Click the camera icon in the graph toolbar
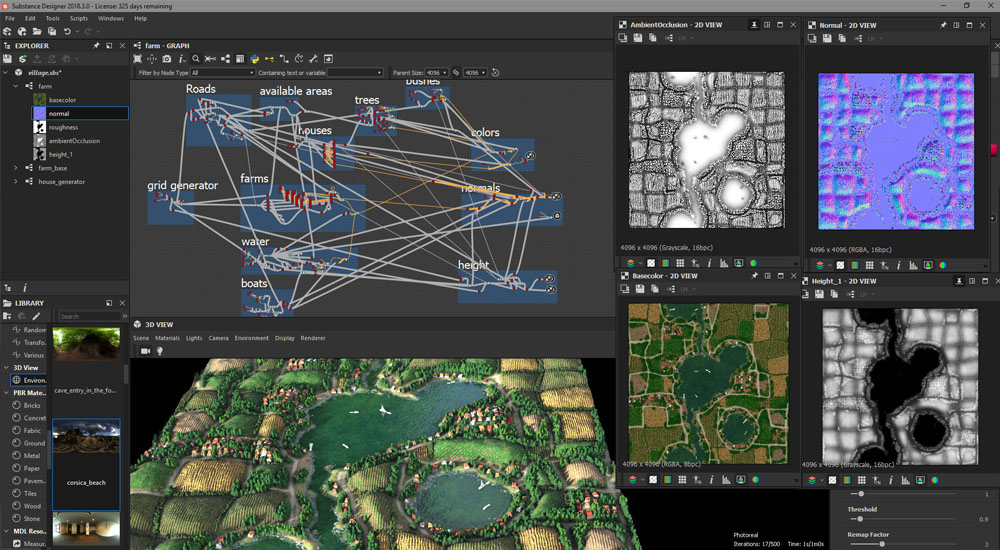This screenshot has height=550, width=1000. 166,59
